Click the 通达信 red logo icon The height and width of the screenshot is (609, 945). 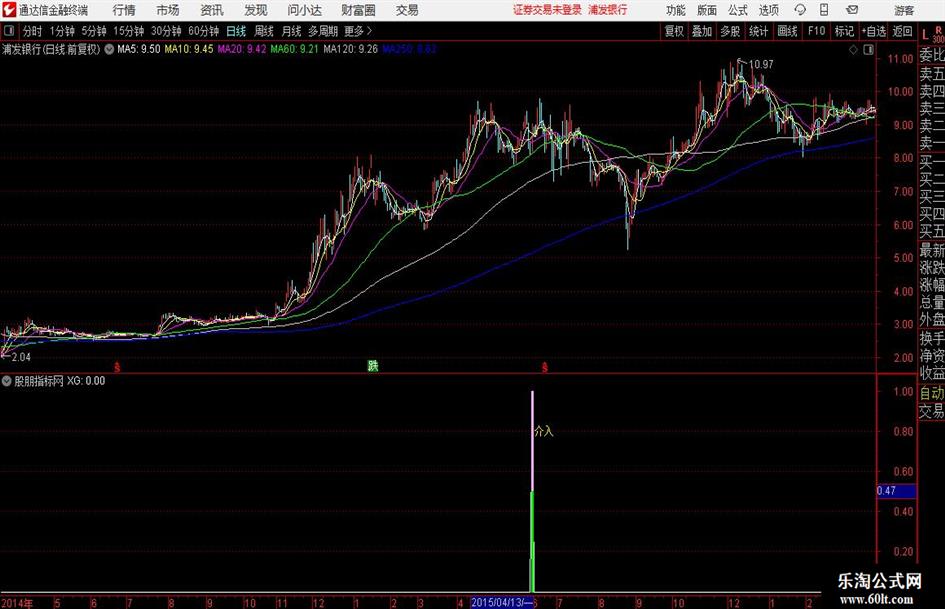[x=9, y=10]
